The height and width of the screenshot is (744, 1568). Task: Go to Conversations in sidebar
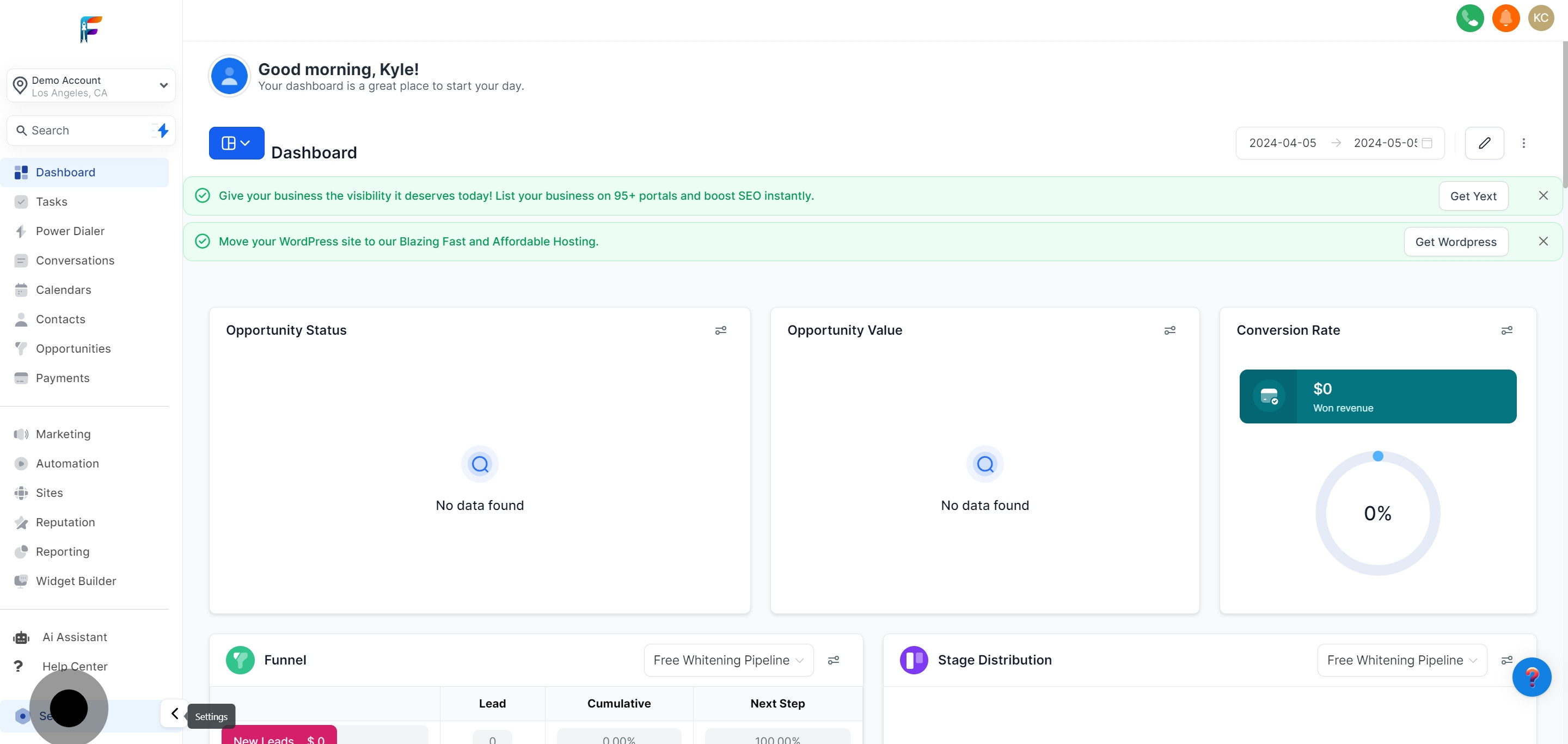[75, 260]
